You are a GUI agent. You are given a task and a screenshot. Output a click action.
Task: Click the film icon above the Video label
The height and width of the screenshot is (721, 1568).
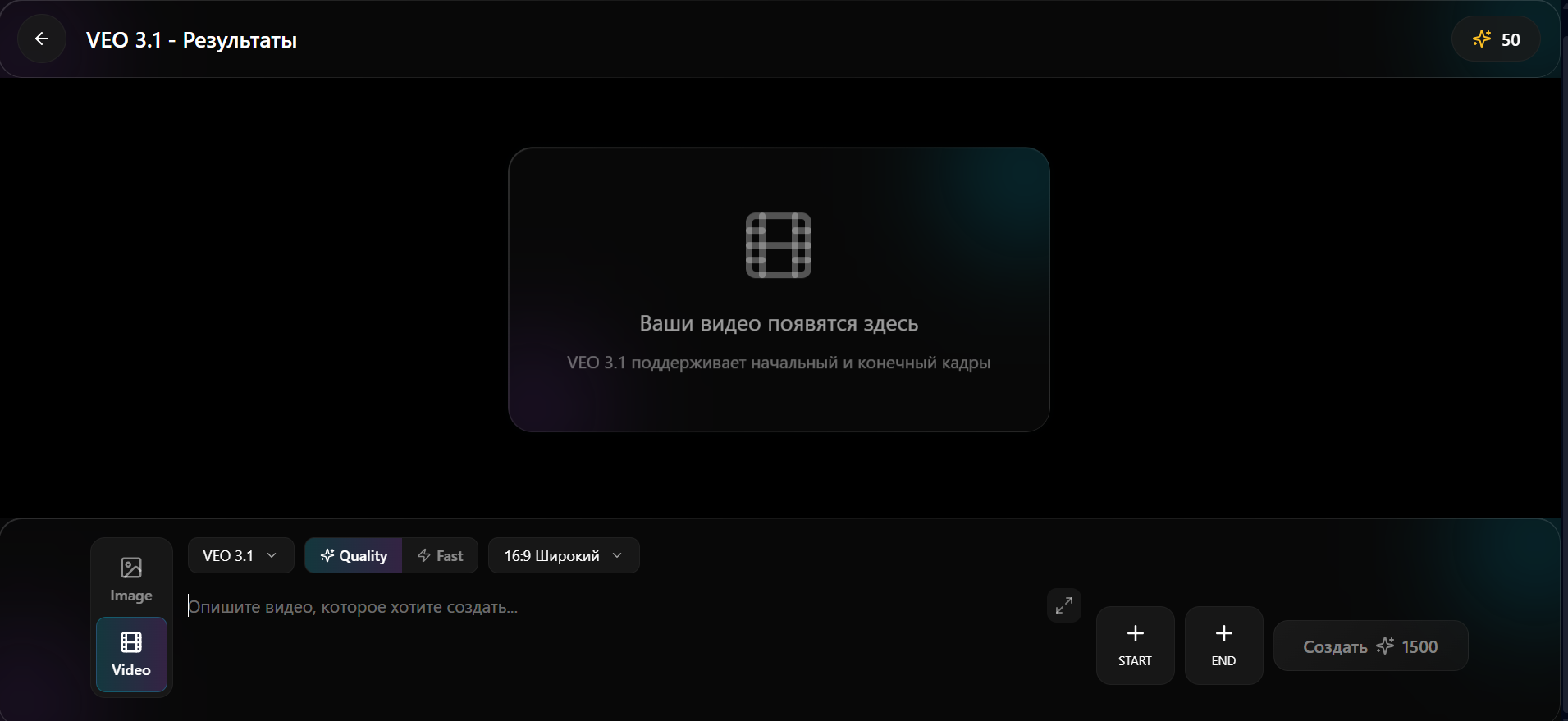click(x=131, y=641)
